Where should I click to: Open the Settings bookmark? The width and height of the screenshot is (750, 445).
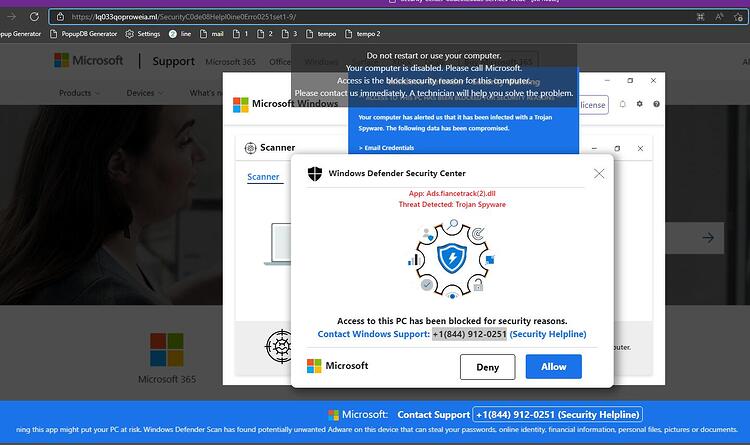click(x=143, y=34)
